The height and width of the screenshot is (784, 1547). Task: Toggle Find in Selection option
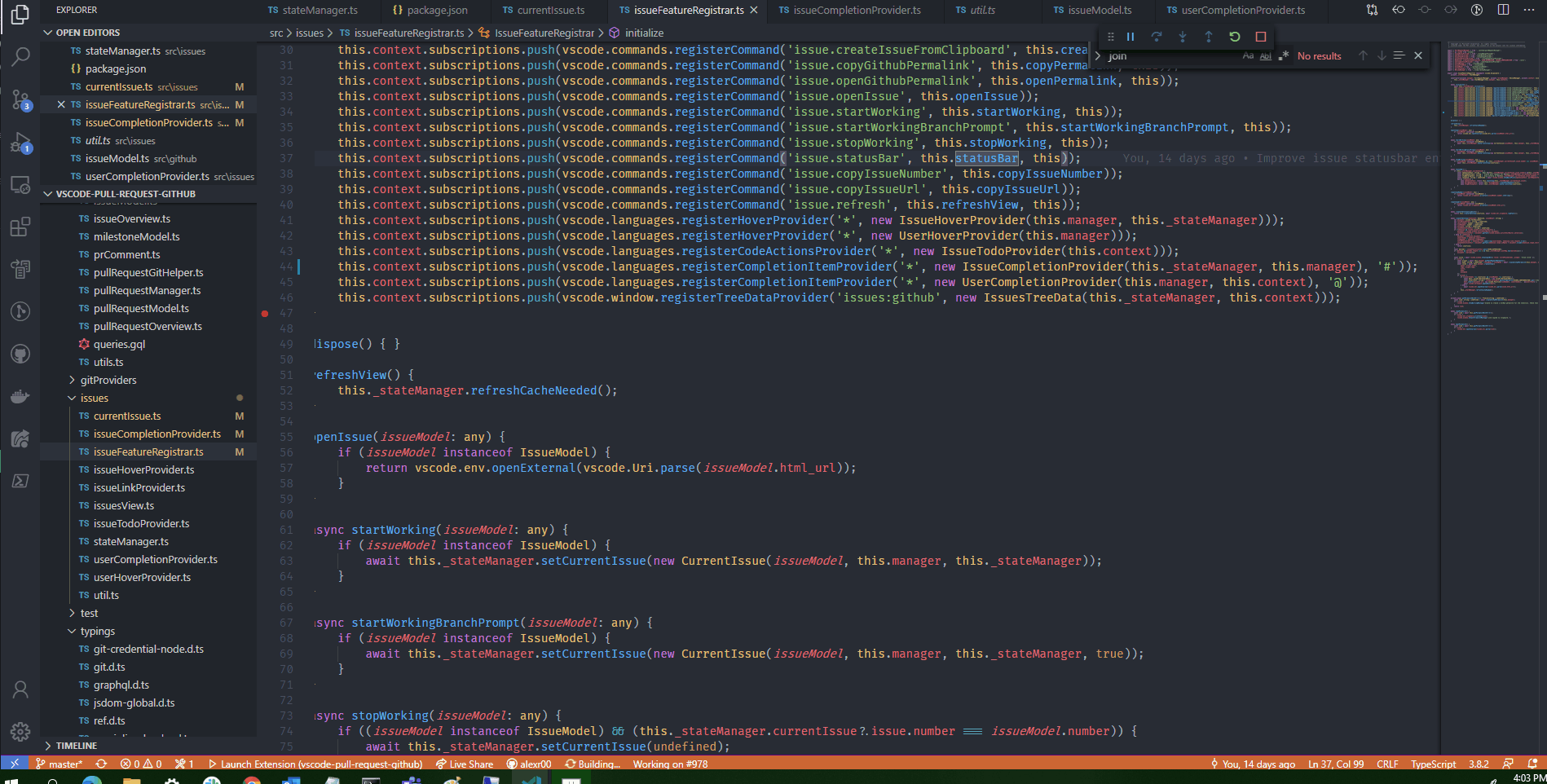coord(1399,55)
